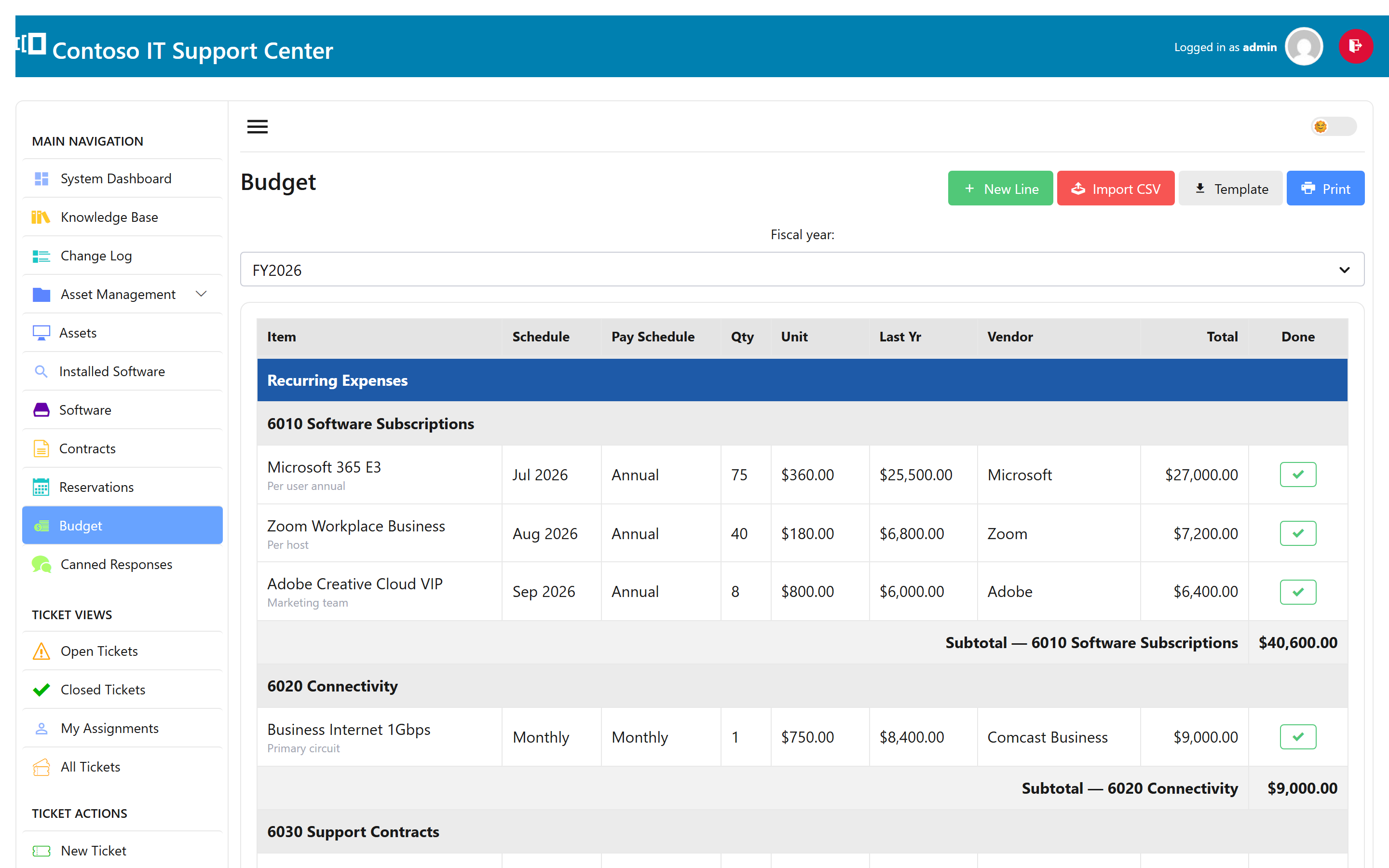Toggle Done for Microsoft 365 E3
This screenshot has width=1389, height=868.
(1298, 475)
